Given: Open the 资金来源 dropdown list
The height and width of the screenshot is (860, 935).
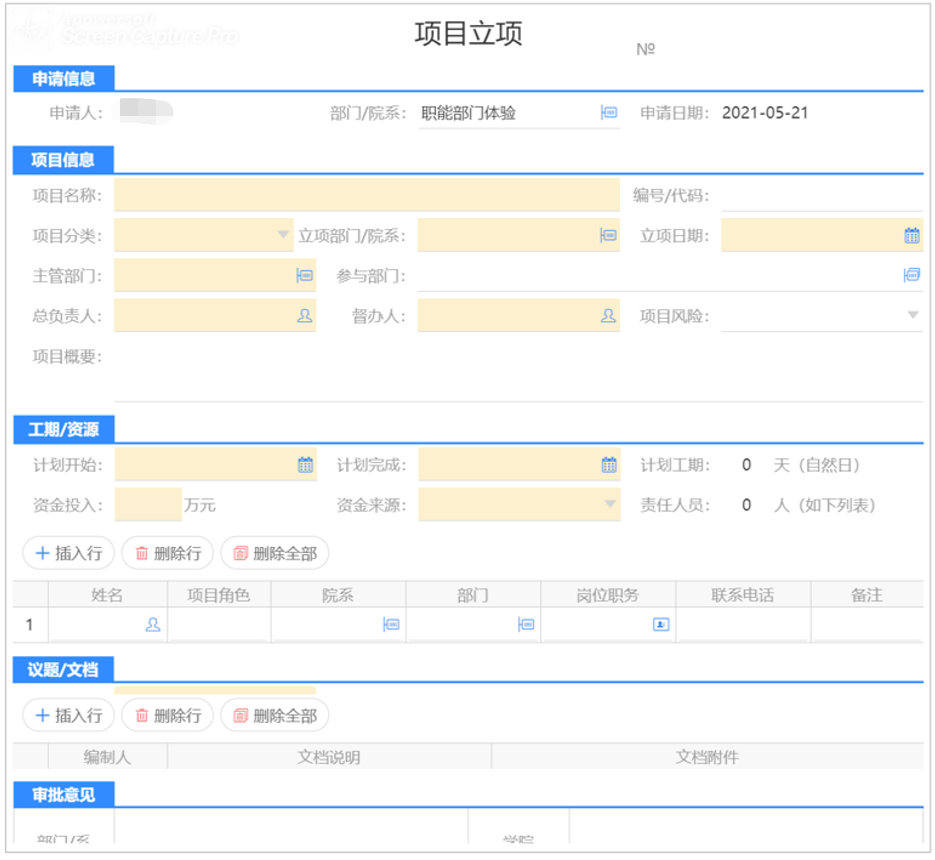Looking at the screenshot, I should click(x=609, y=505).
